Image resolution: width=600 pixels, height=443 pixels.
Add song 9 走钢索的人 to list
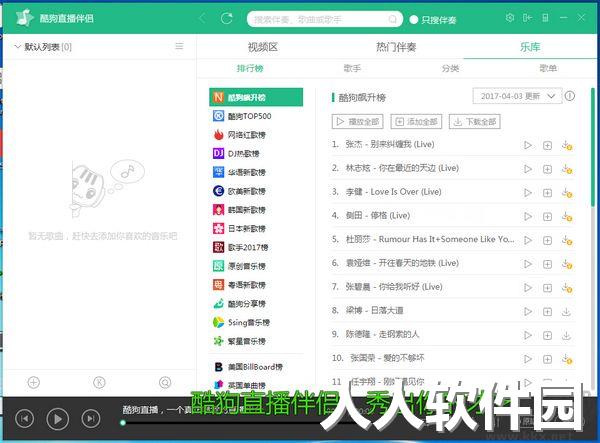pyautogui.click(x=548, y=336)
